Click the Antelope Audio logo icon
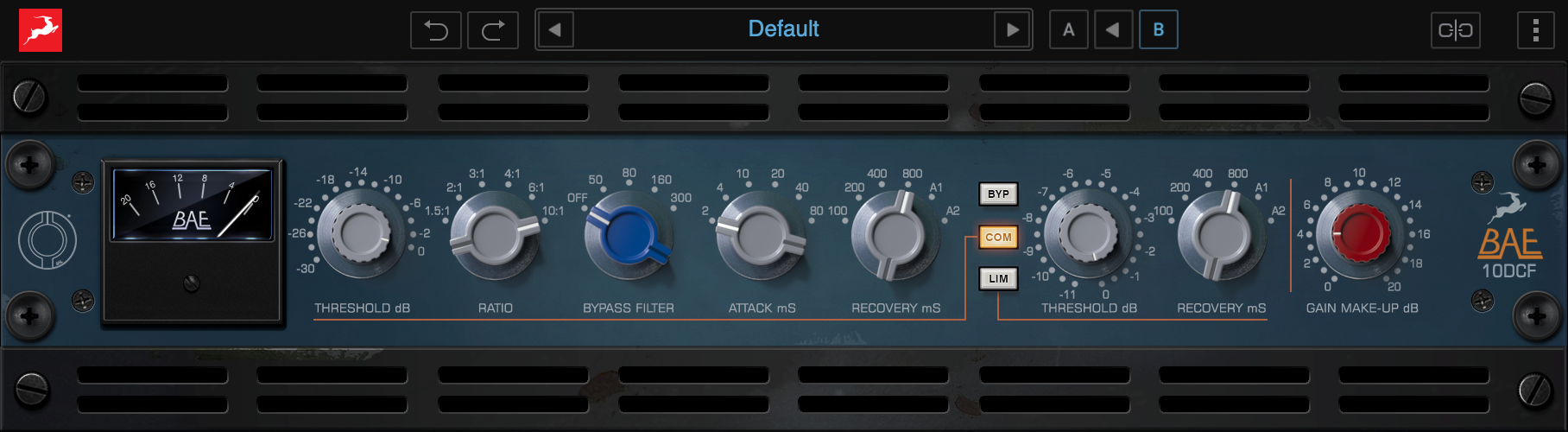 pyautogui.click(x=41, y=30)
